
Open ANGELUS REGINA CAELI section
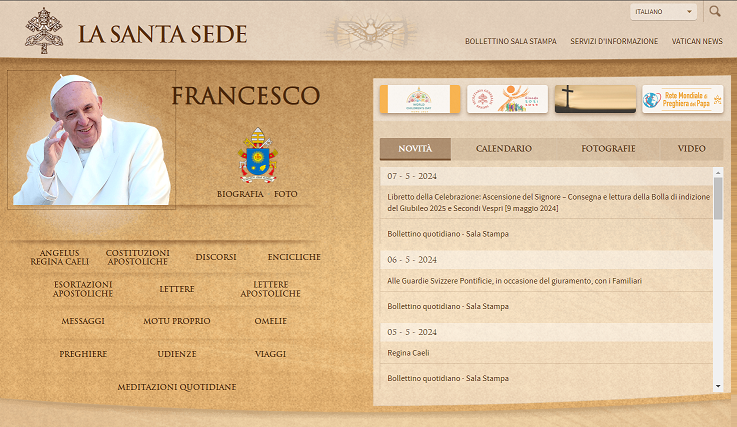(x=60, y=257)
